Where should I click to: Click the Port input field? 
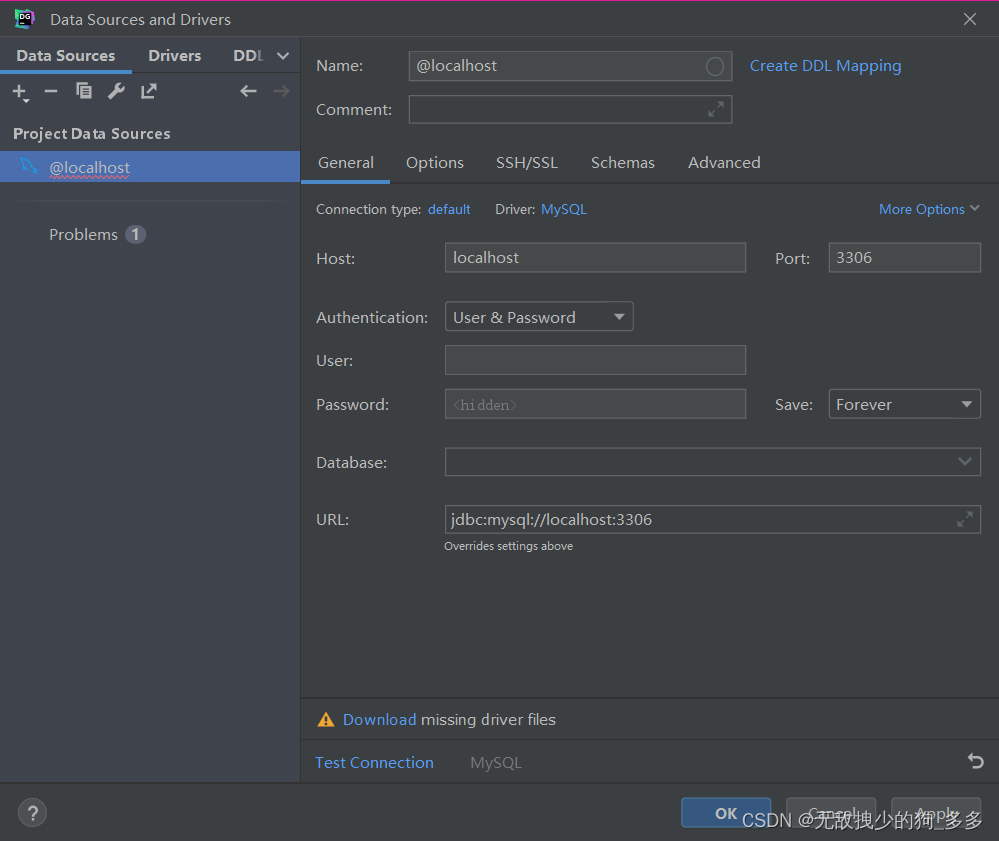click(x=904, y=257)
